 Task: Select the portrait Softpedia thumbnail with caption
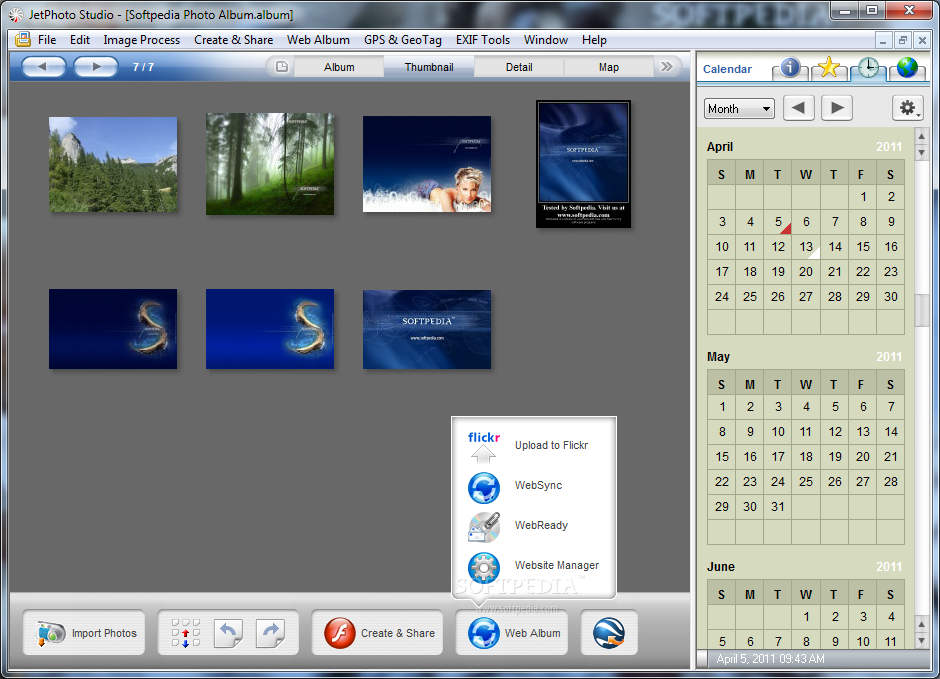coord(583,164)
